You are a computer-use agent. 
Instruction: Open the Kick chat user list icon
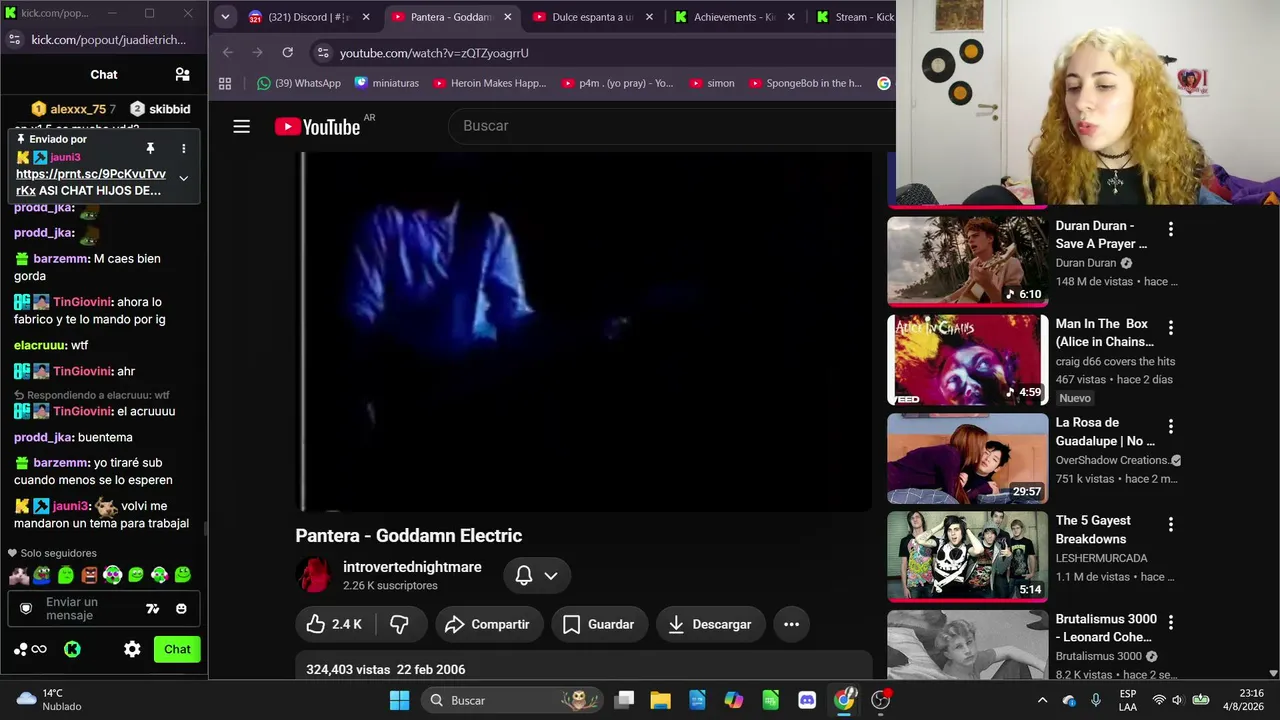coord(182,74)
